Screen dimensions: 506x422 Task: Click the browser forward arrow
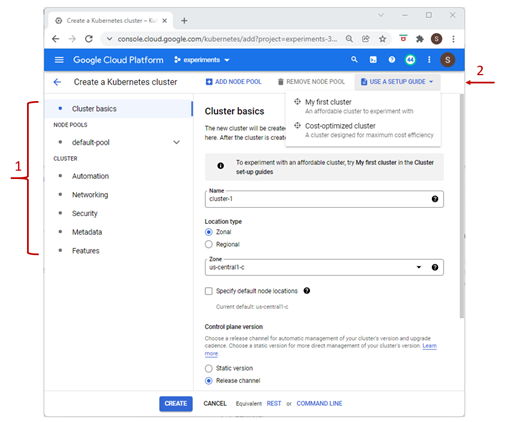(72, 39)
